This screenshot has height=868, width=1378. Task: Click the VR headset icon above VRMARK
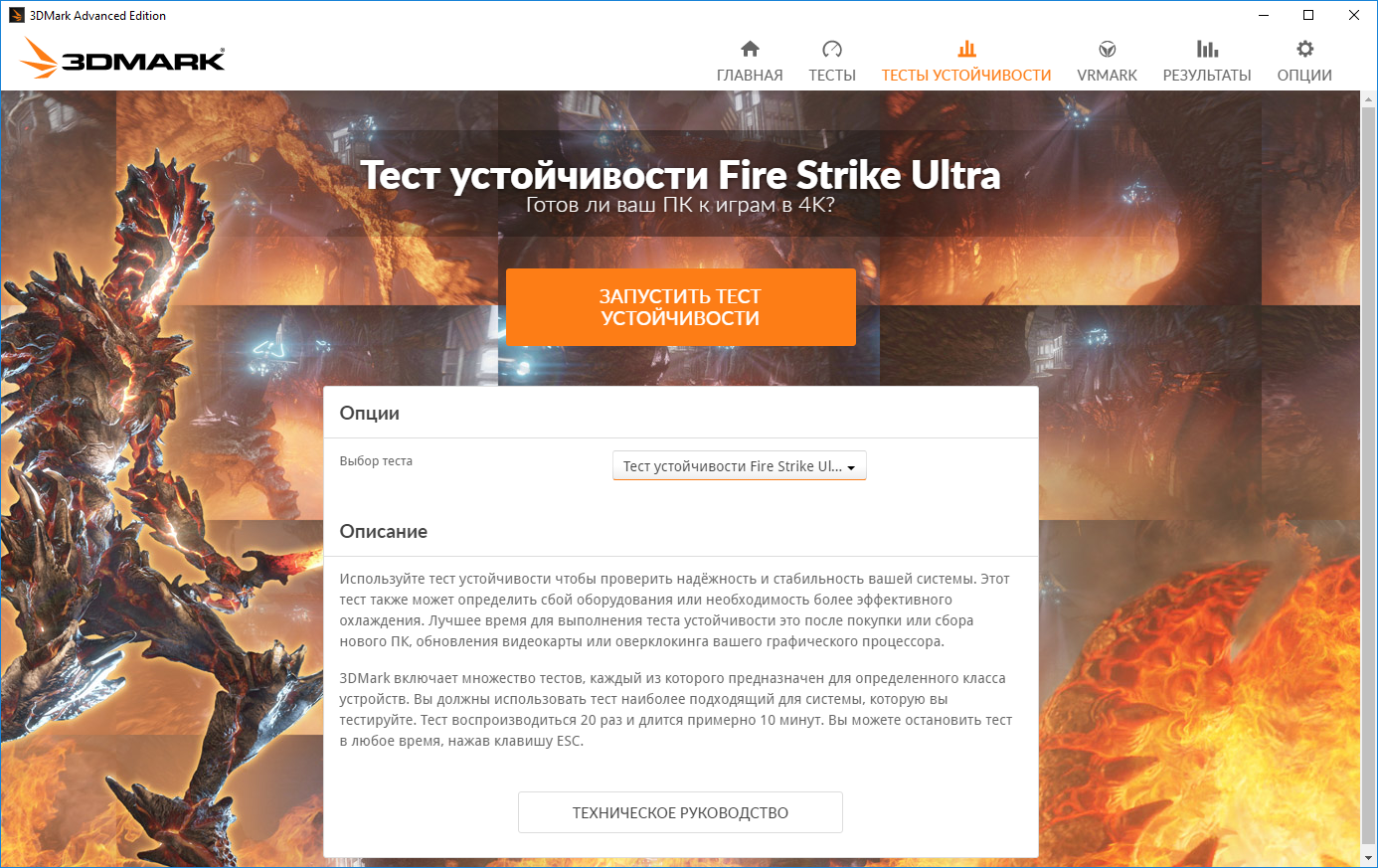(x=1107, y=49)
